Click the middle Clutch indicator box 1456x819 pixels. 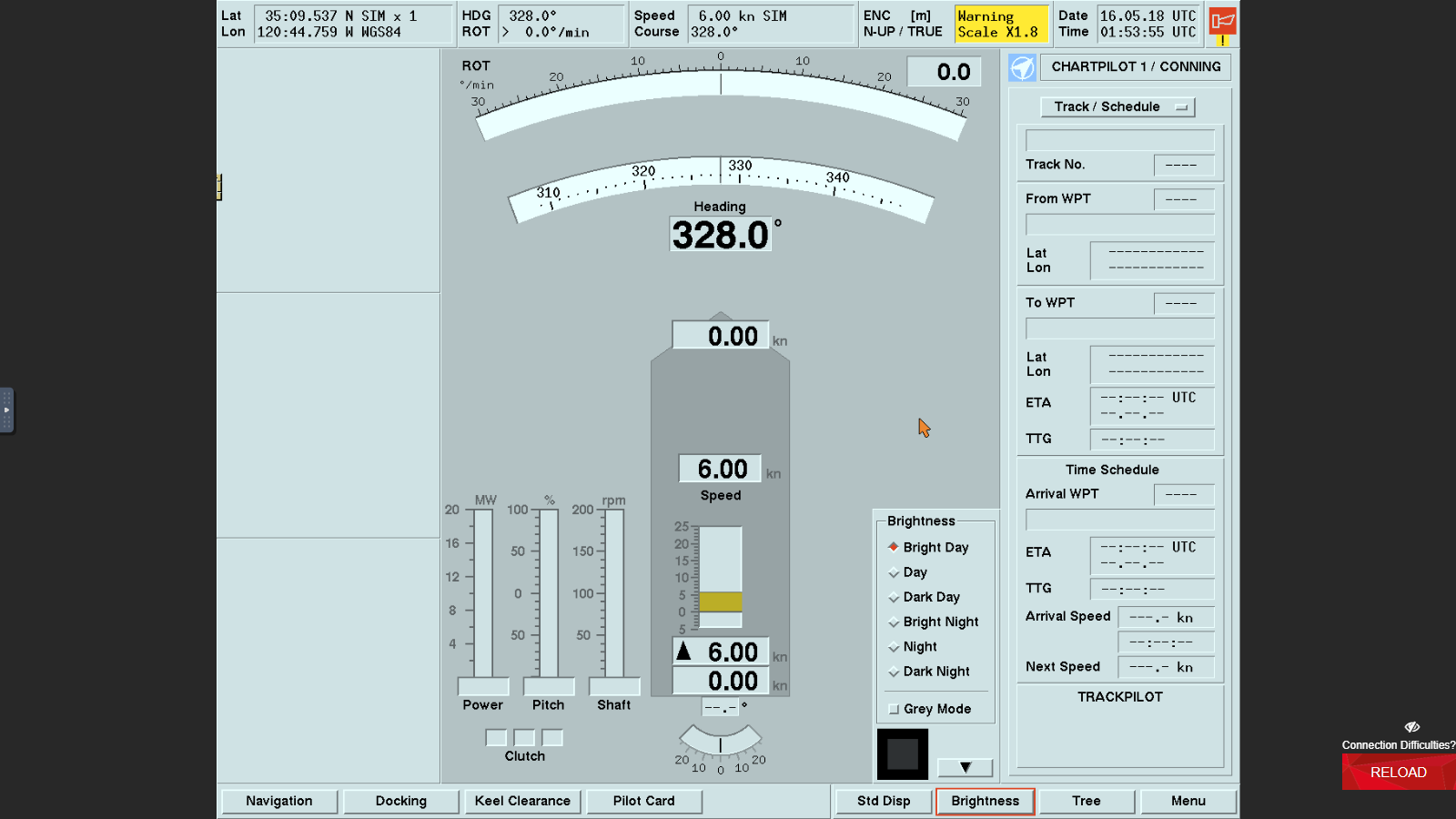pos(524,737)
